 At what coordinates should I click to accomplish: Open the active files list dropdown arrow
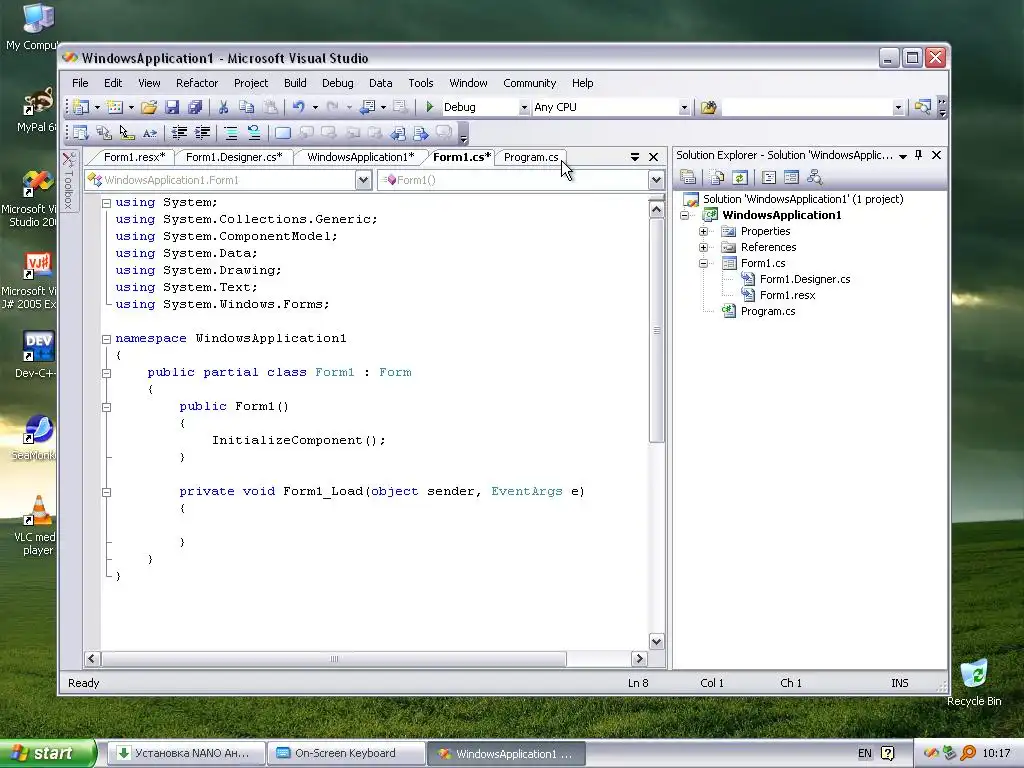(635, 157)
